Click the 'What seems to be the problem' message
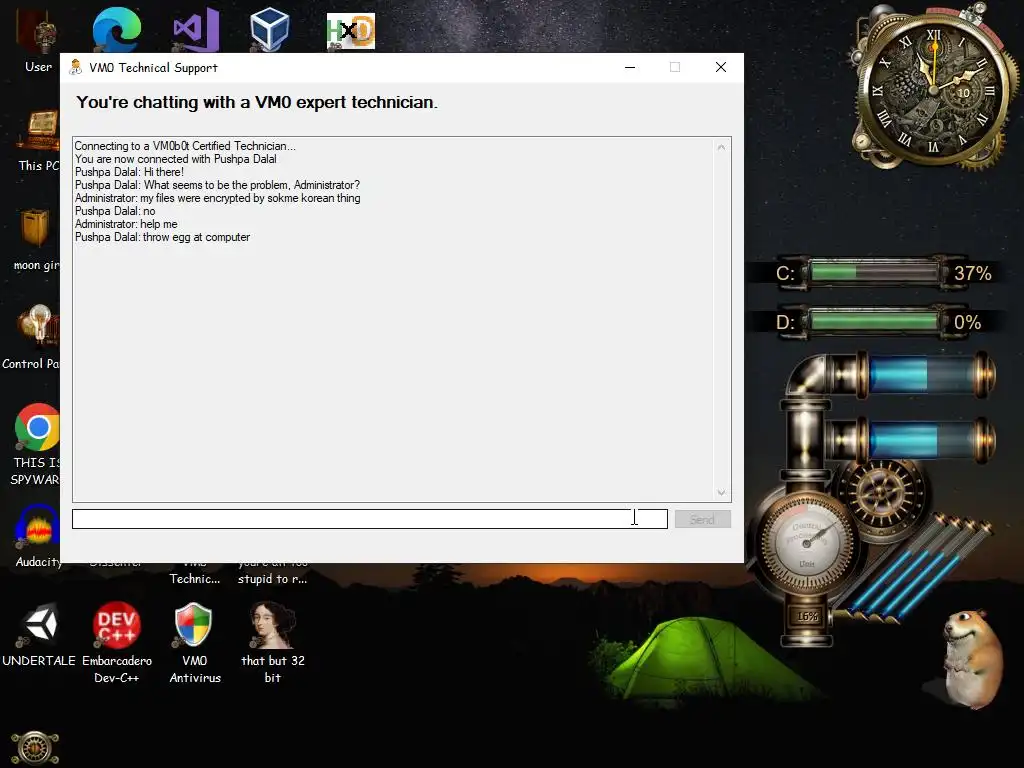 coord(217,185)
